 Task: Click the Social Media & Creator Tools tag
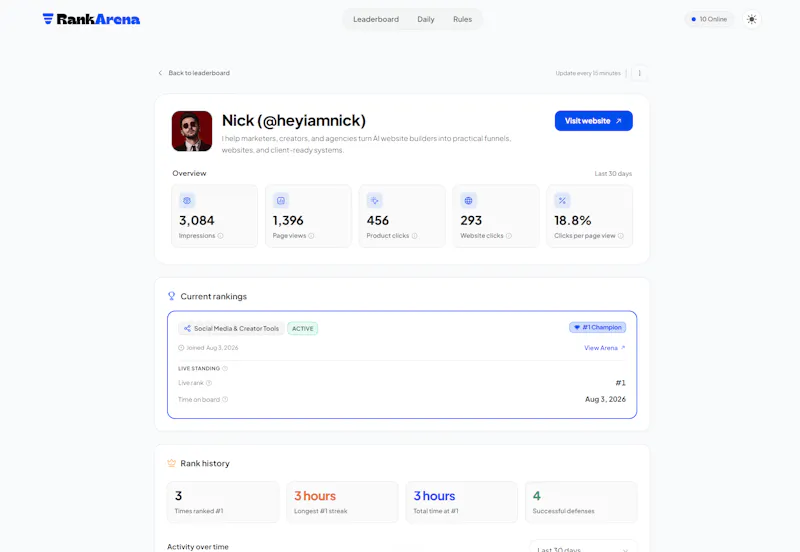tap(231, 329)
